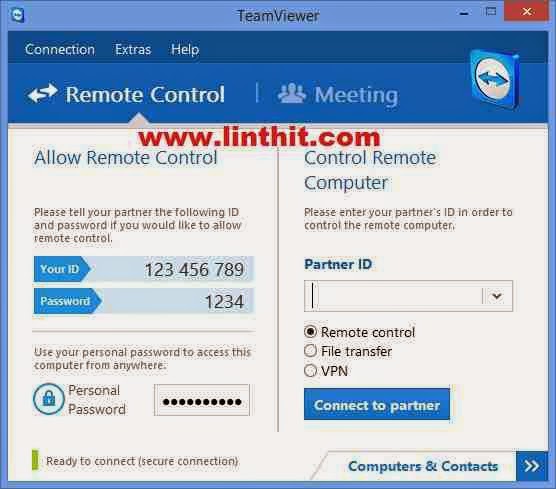Click the Personal Password field
556x489 pixels.
(x=202, y=400)
